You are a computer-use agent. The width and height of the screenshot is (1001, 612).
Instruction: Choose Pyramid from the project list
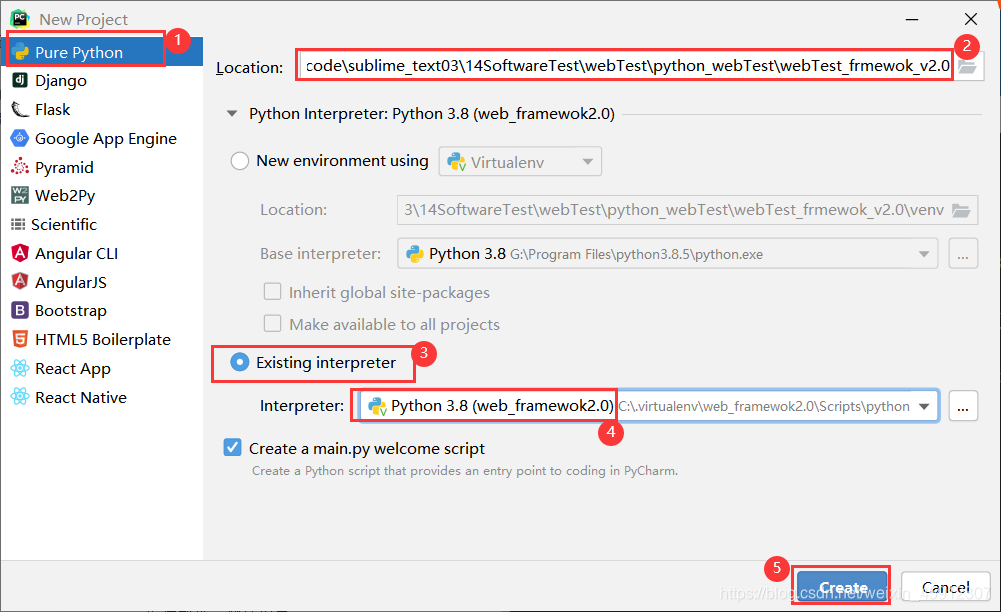(x=64, y=167)
